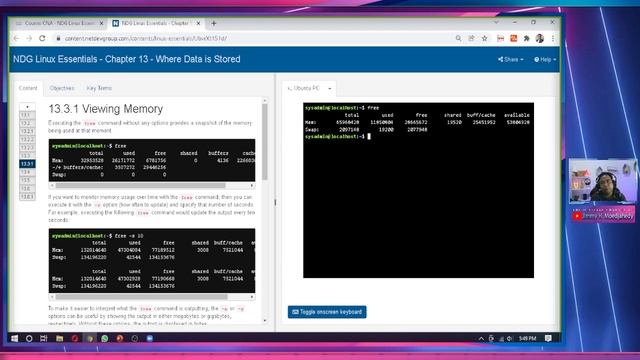The width and height of the screenshot is (640, 360).
Task: Go to section 13.2 in the sidebar
Action: (27, 123)
